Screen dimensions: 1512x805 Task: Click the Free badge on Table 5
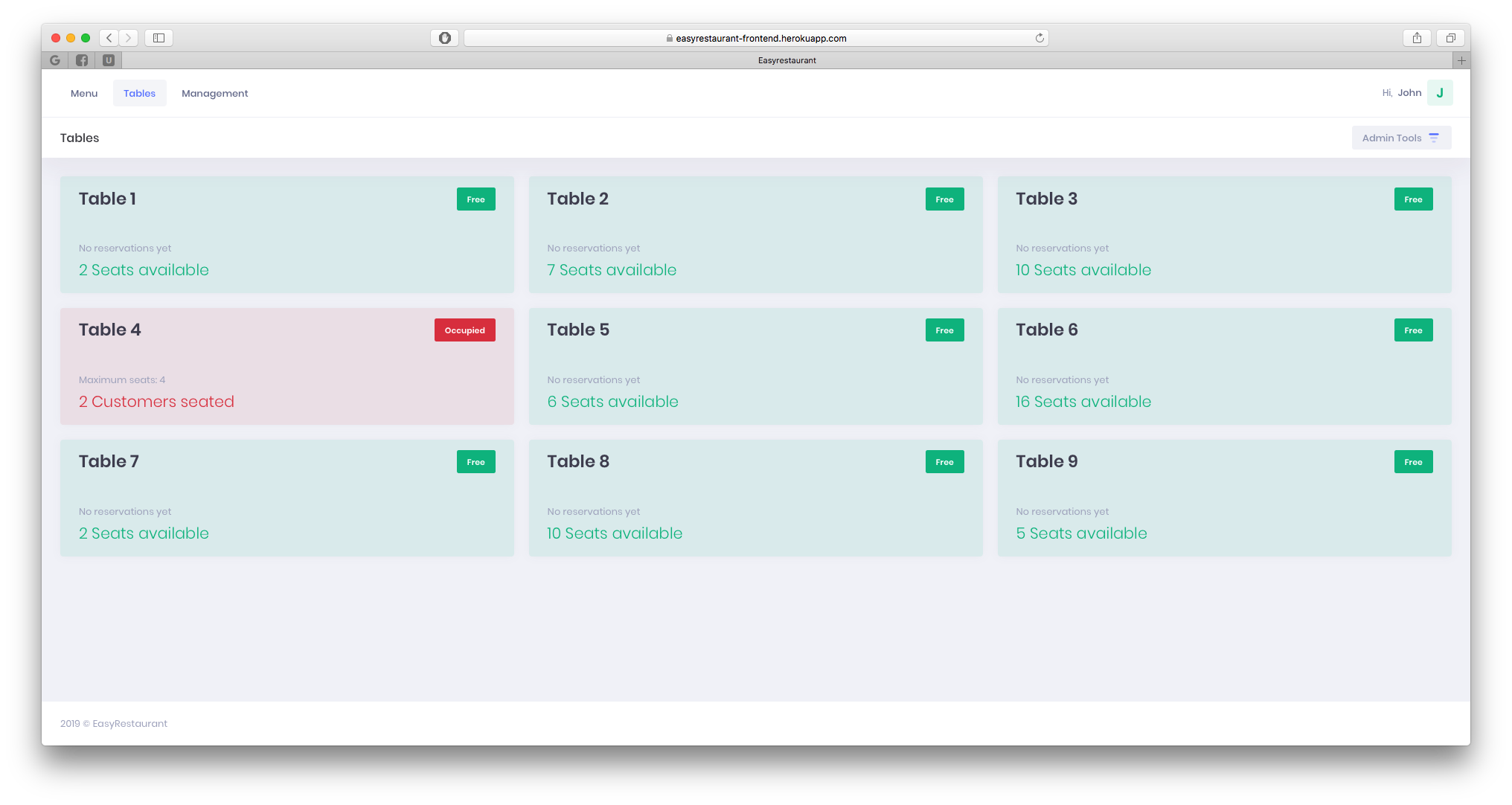[x=945, y=330]
